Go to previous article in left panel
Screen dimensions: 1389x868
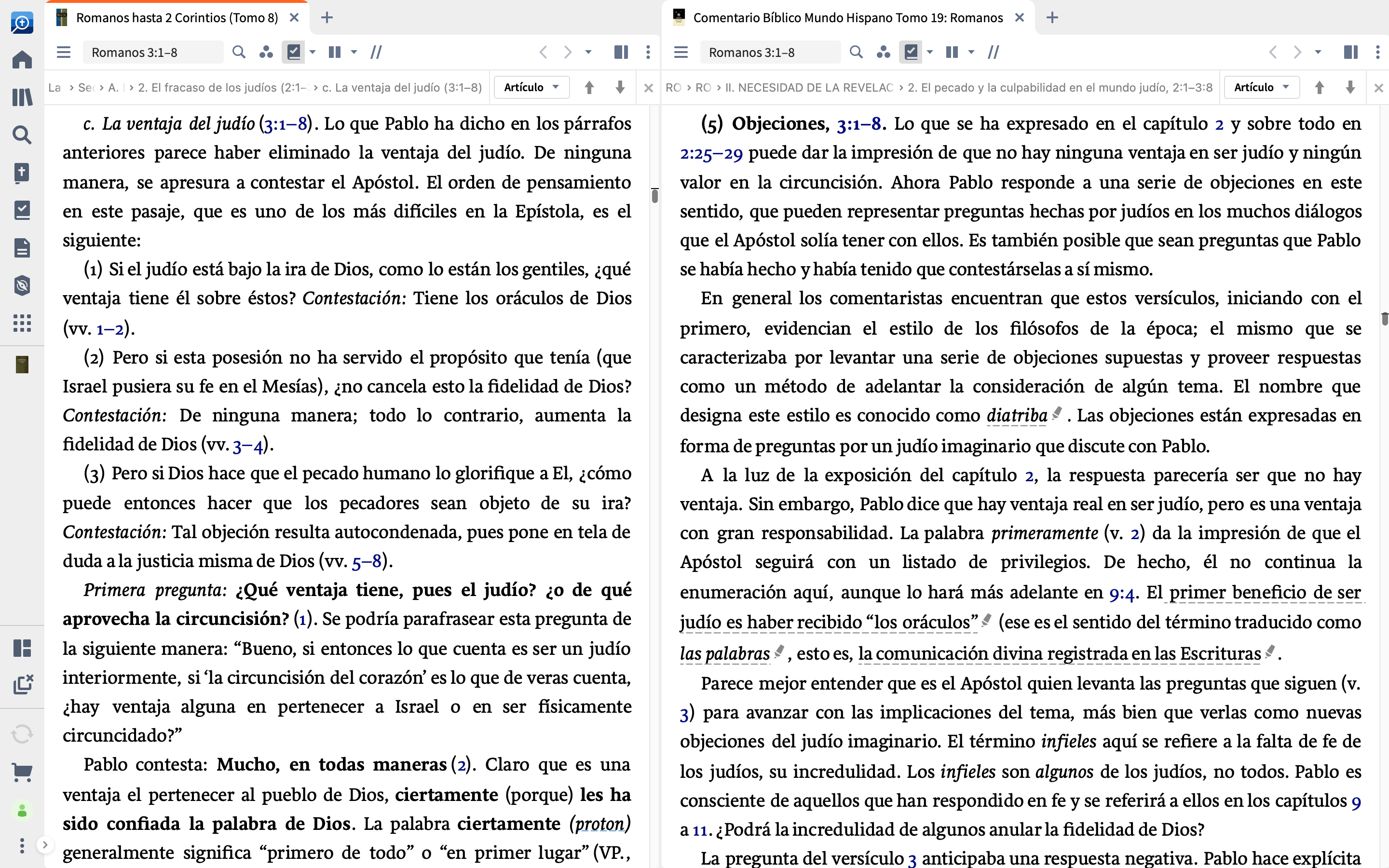coord(589,87)
